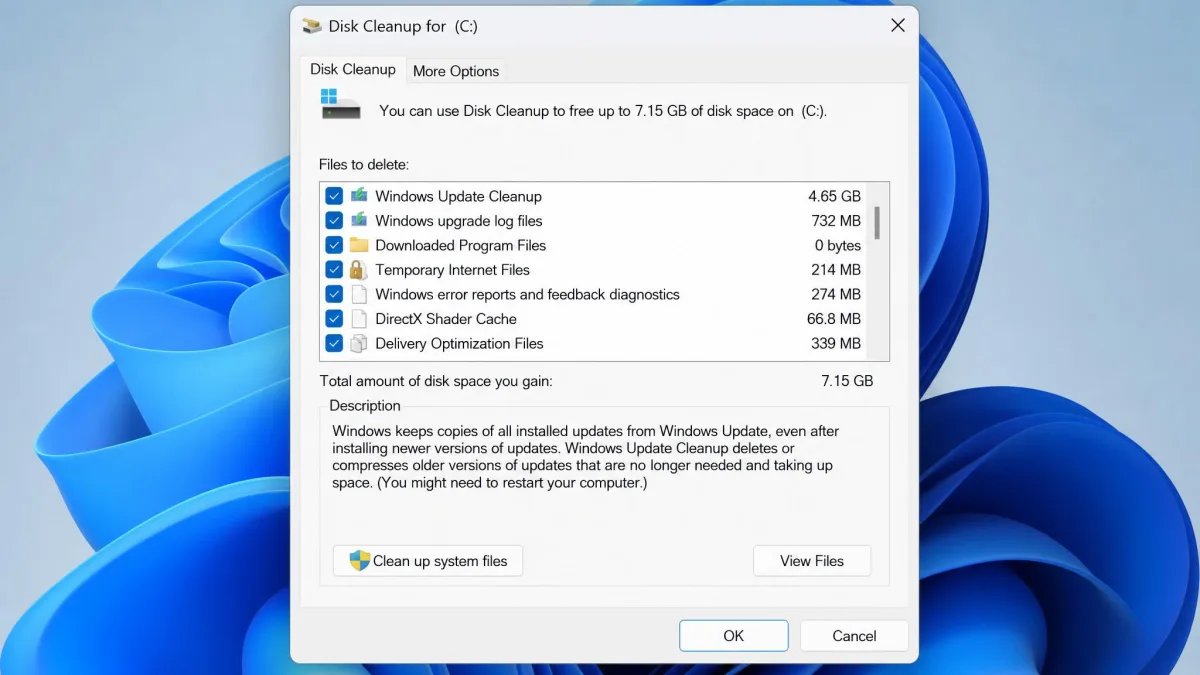Click the 0 bytes size value
Image resolution: width=1200 pixels, height=675 pixels.
pos(837,245)
